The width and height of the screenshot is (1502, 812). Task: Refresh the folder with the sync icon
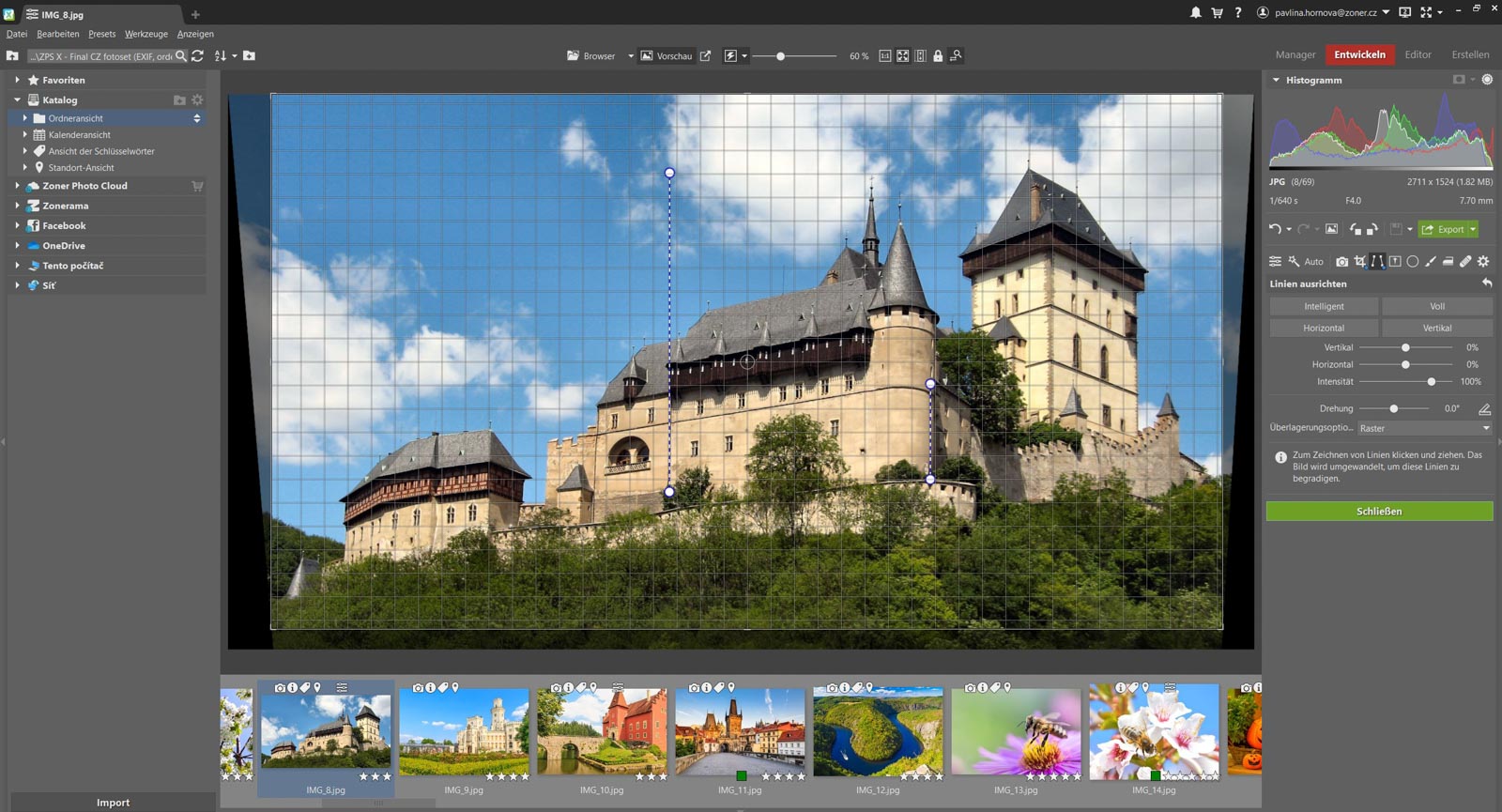point(197,56)
